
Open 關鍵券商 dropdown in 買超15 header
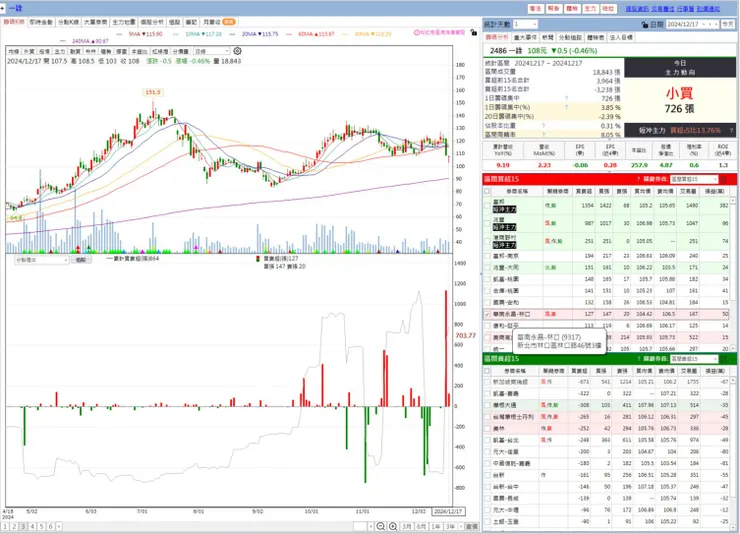[x=694, y=179]
